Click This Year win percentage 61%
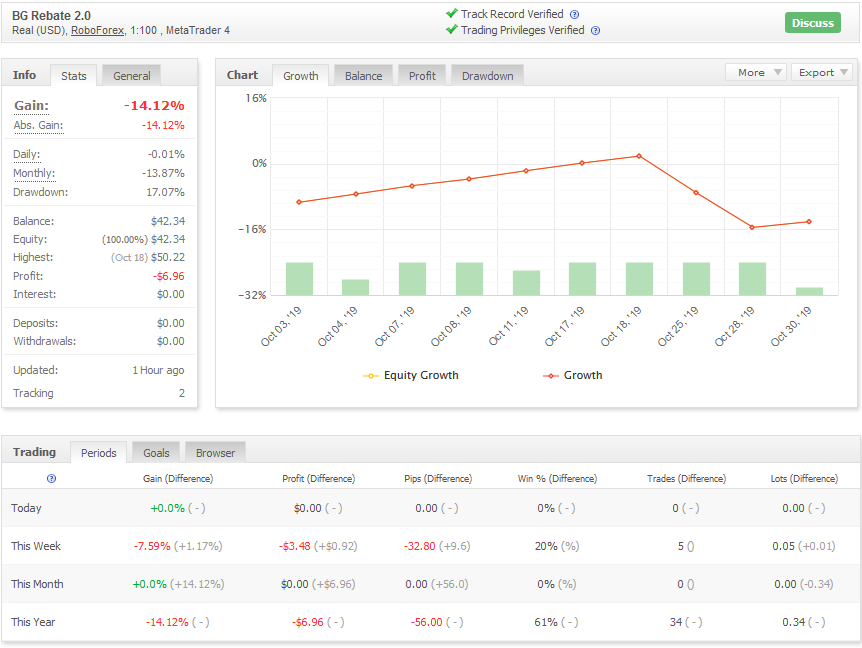 coord(544,622)
